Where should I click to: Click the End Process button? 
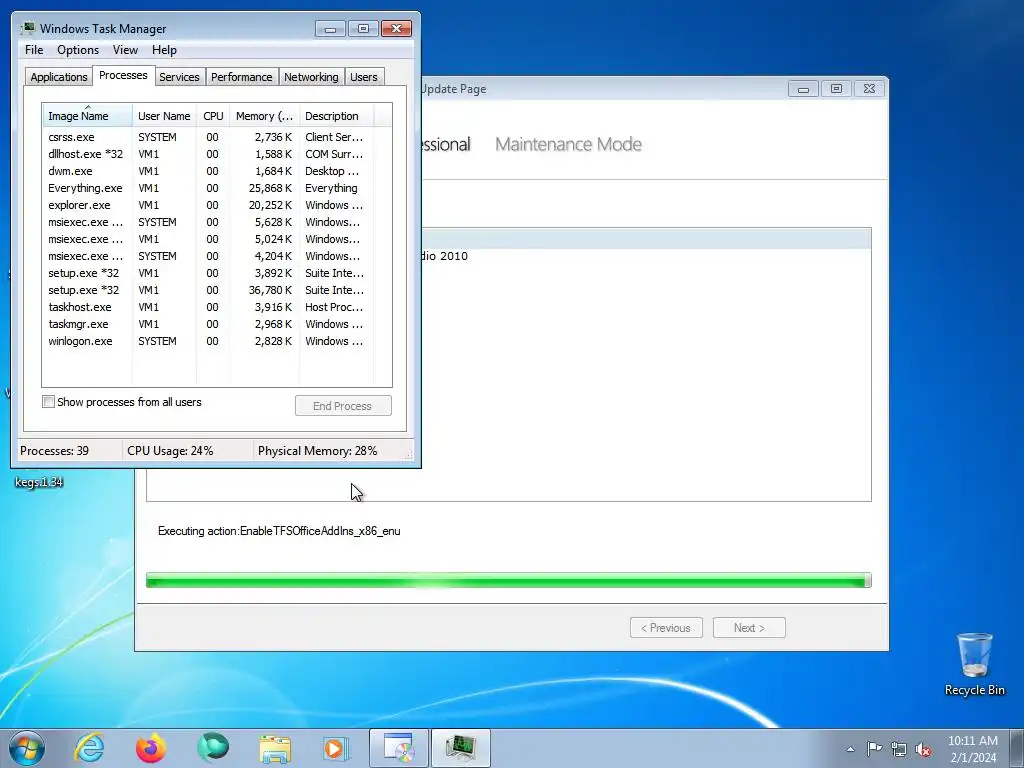click(x=343, y=406)
